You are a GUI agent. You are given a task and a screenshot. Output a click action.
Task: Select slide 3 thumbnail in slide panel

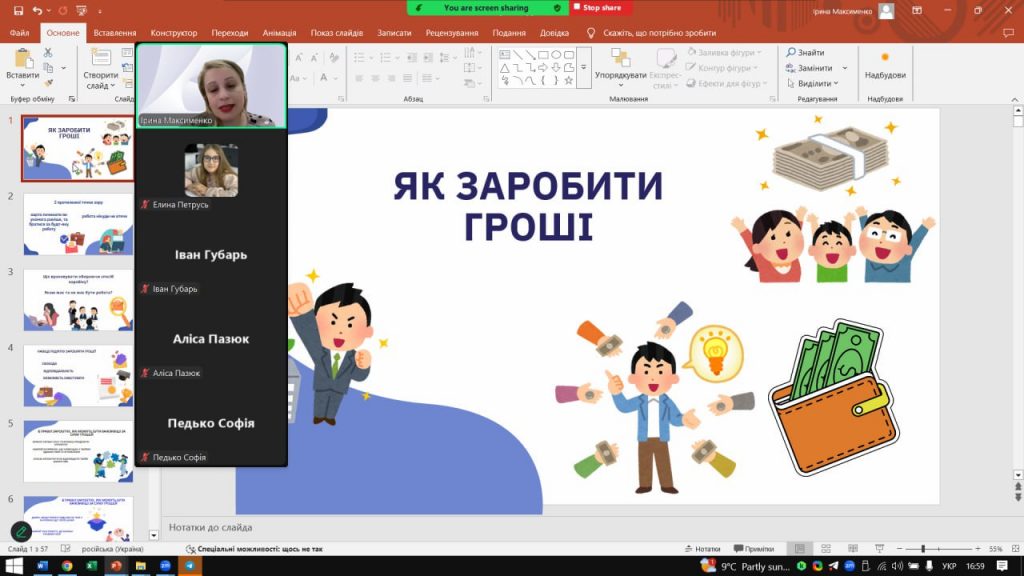click(78, 299)
